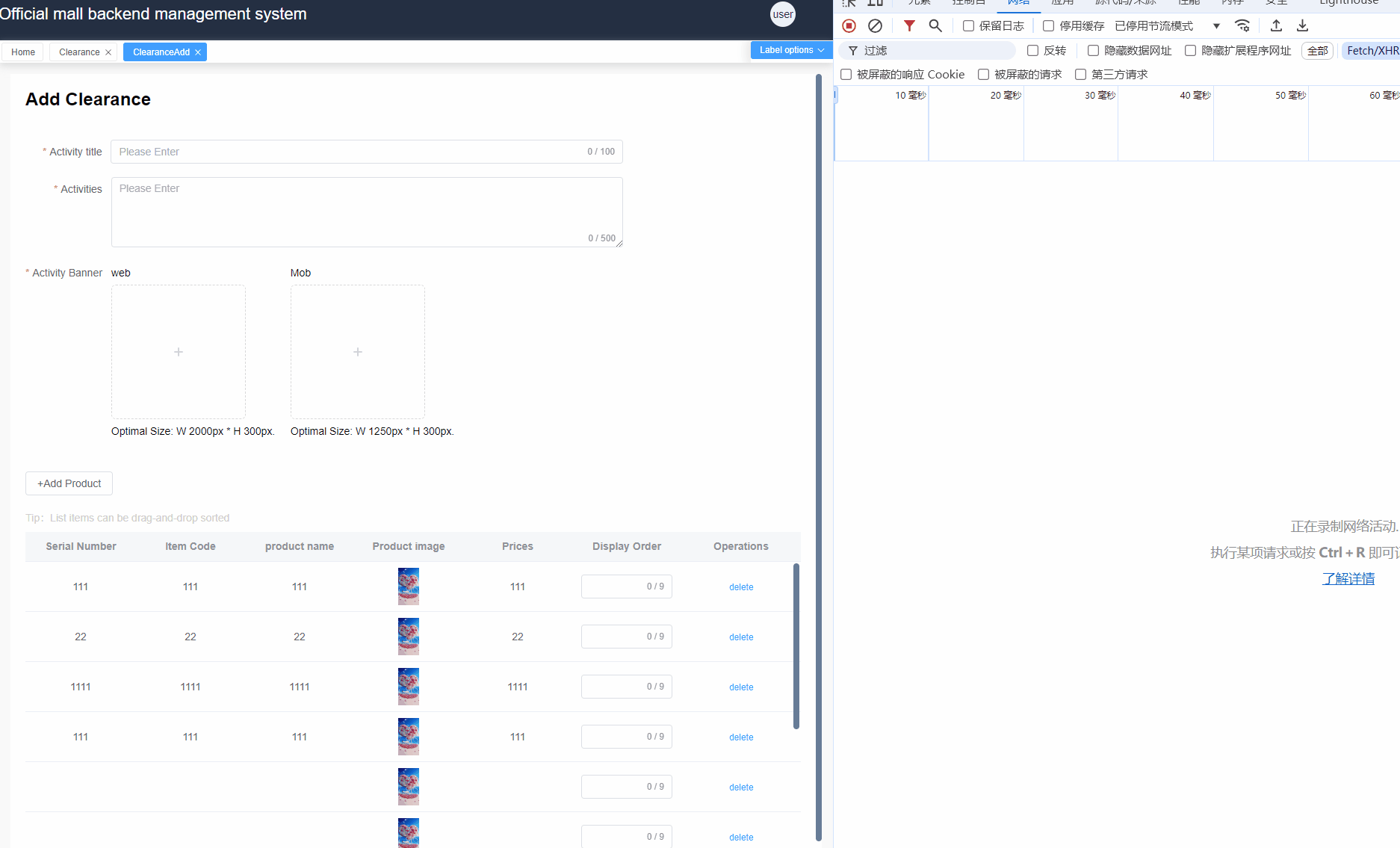Enable the 保留日志 preserve log checkbox

coord(968,26)
